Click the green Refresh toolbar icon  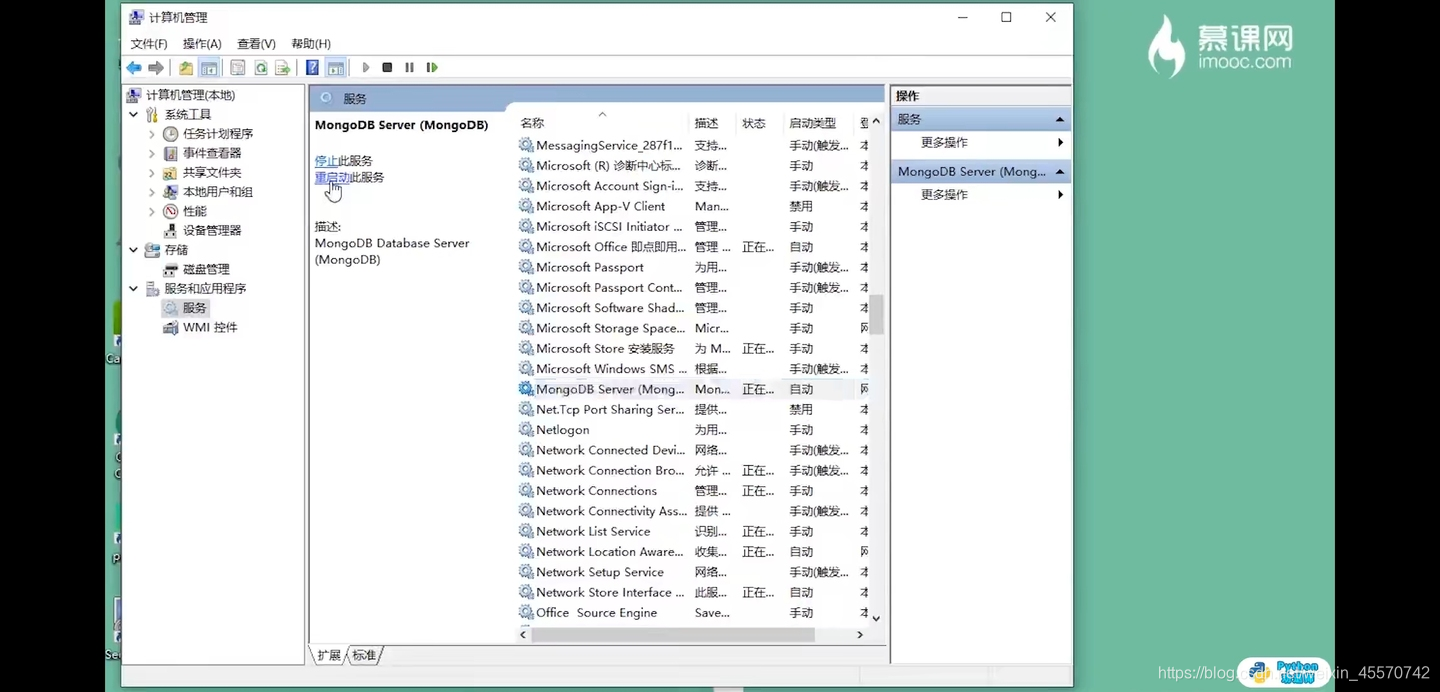coord(260,68)
